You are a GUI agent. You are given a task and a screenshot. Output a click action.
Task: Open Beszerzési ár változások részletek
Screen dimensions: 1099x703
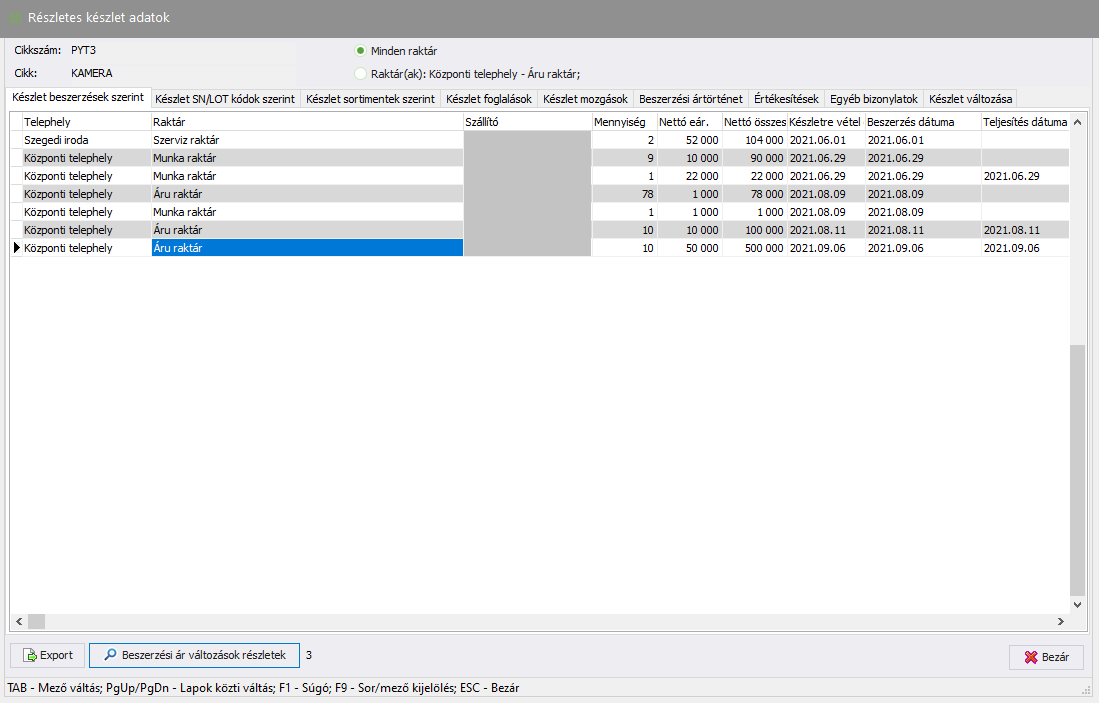[x=194, y=656]
